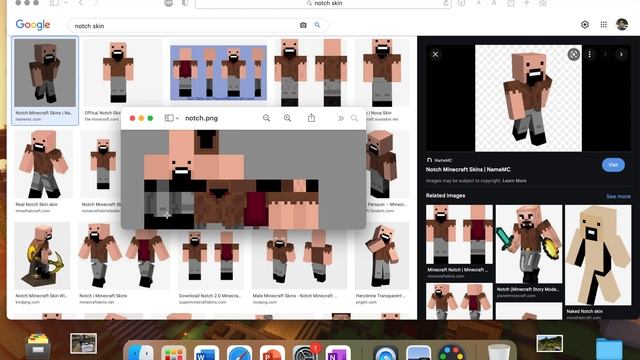Show more Preview toolbar items via double chevron
Image resolution: width=640 pixels, height=360 pixels.
(340, 118)
